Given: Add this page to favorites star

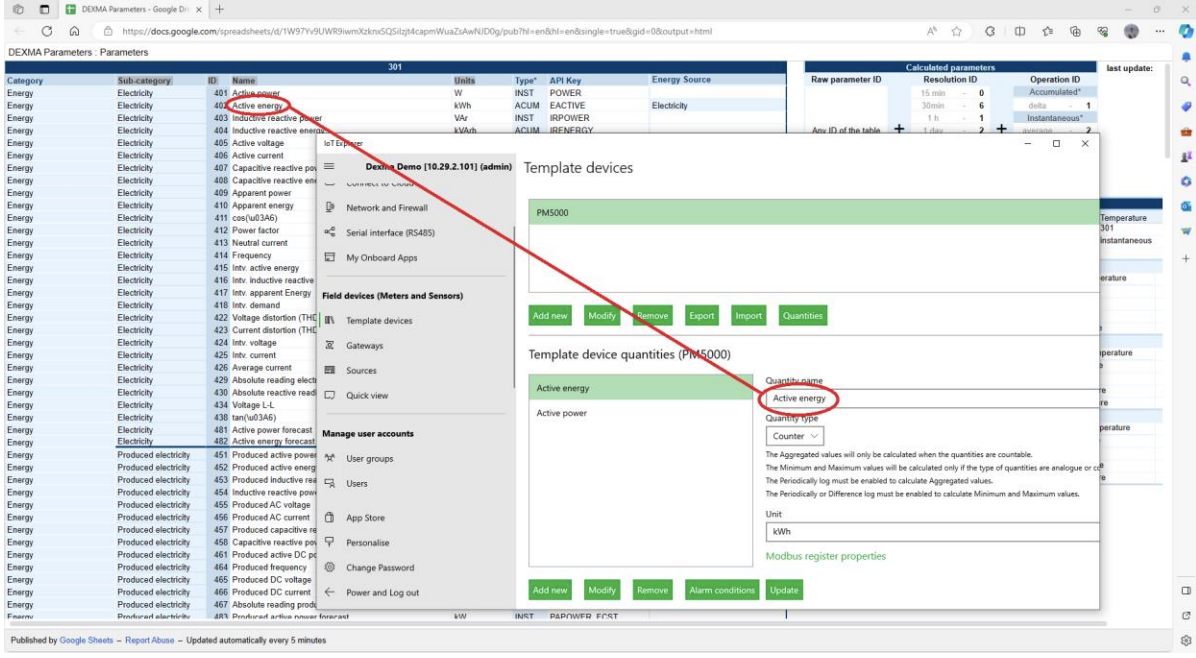Looking at the screenshot, I should tap(956, 31).
